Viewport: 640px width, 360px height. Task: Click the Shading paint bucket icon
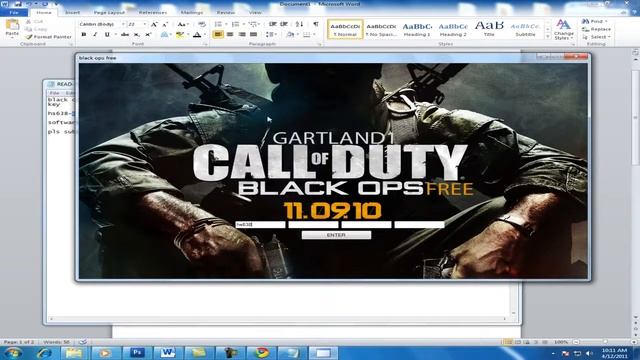coord(290,35)
